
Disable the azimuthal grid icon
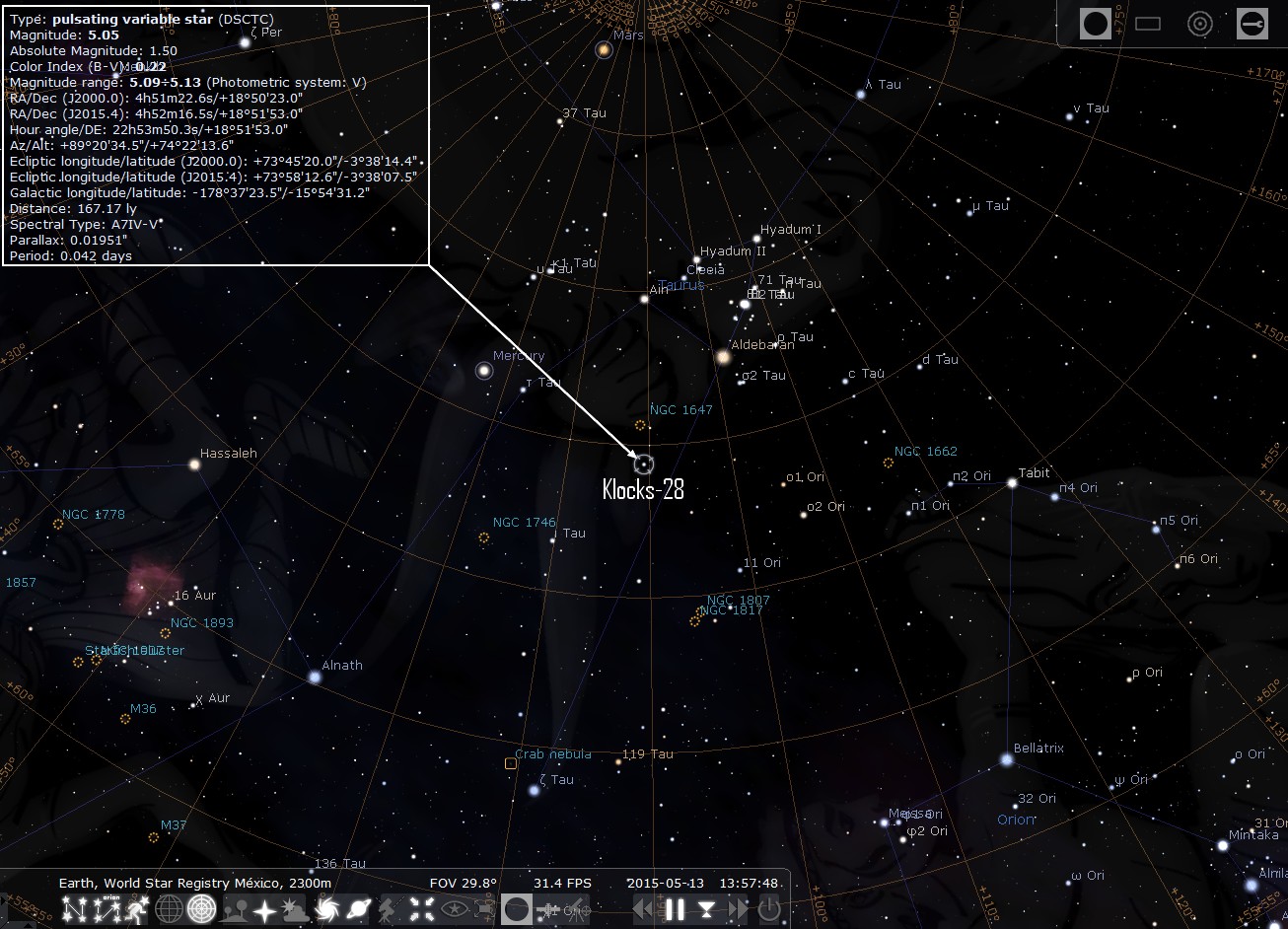pyautogui.click(x=201, y=909)
